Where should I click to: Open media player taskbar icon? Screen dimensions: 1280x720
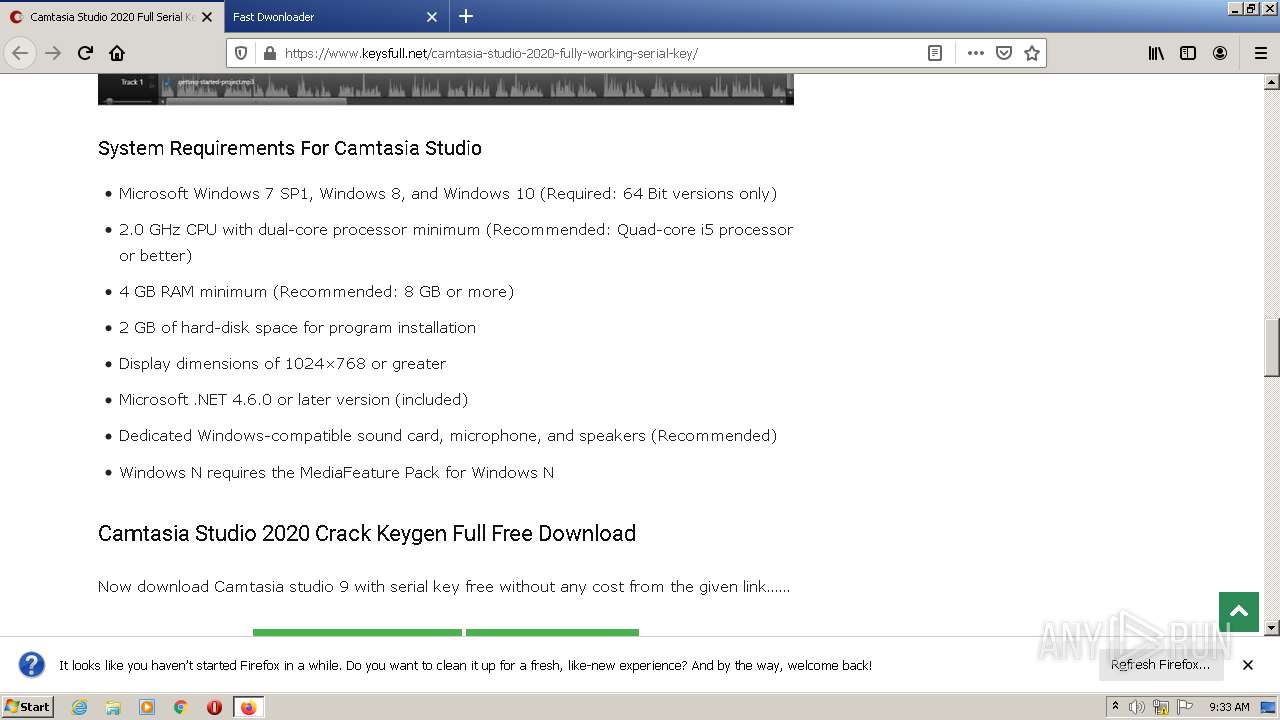pos(147,707)
